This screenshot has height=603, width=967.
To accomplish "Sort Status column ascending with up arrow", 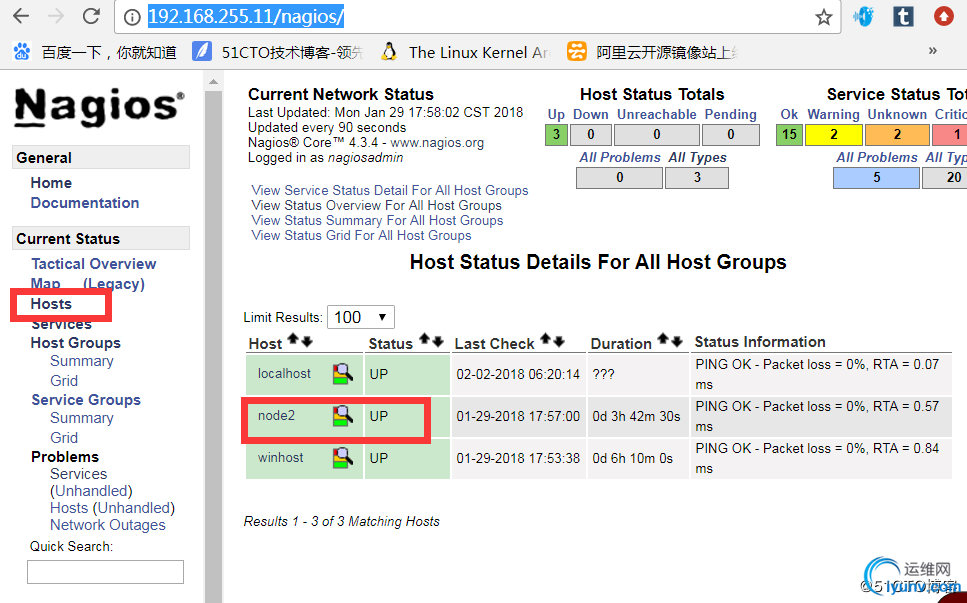I will click(425, 339).
